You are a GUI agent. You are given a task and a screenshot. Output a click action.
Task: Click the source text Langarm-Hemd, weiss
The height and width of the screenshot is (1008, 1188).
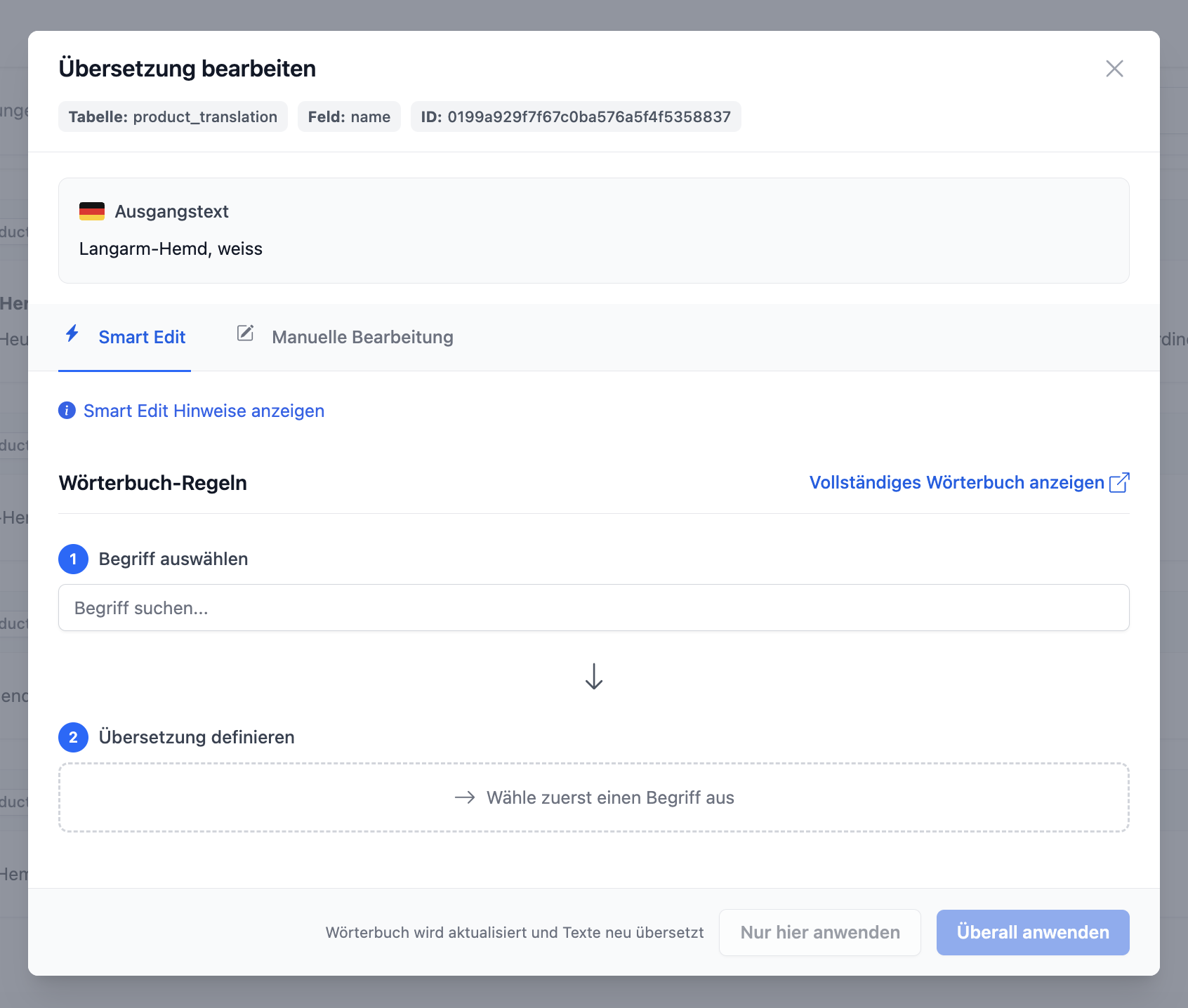click(171, 249)
